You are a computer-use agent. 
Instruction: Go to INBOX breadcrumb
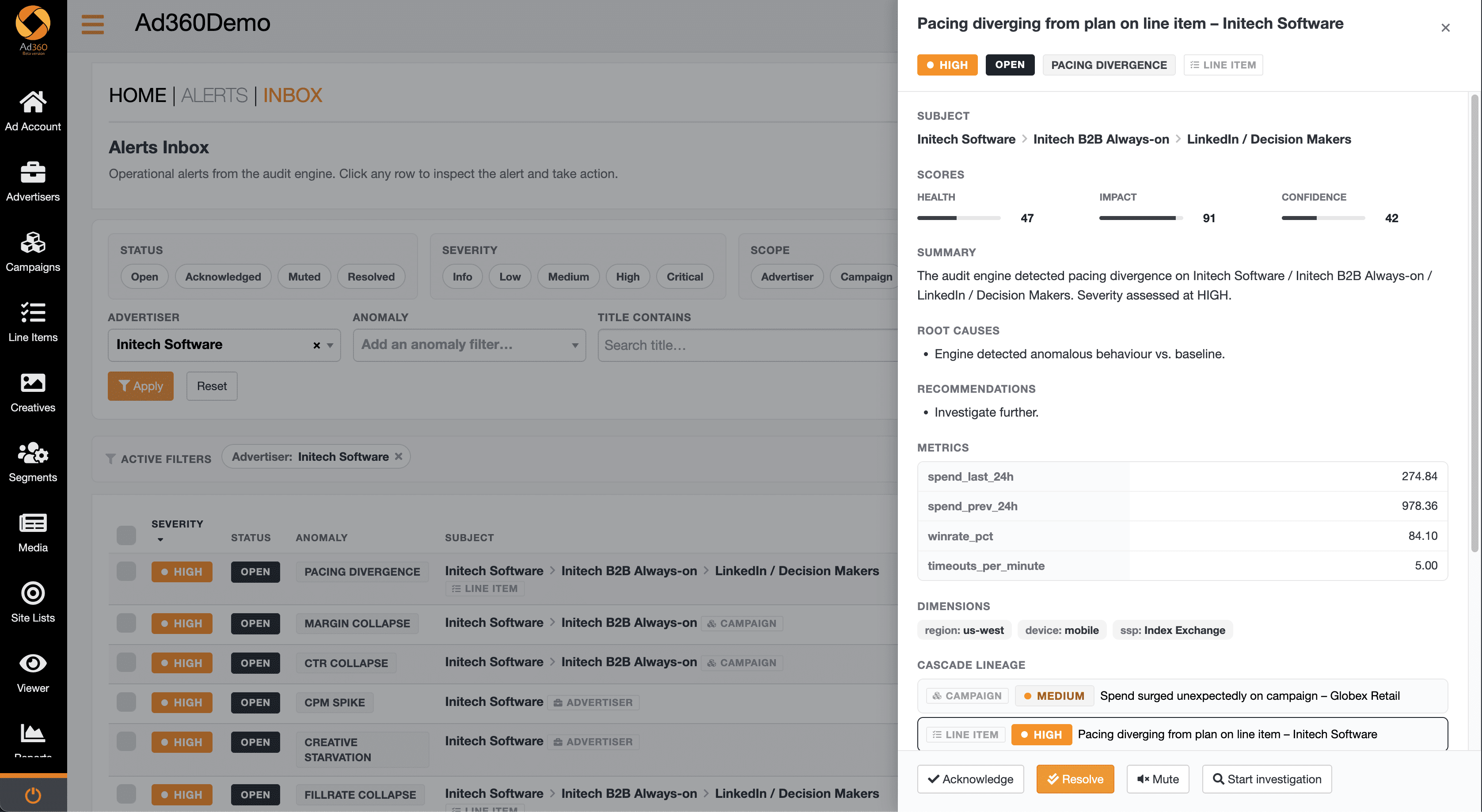click(292, 95)
